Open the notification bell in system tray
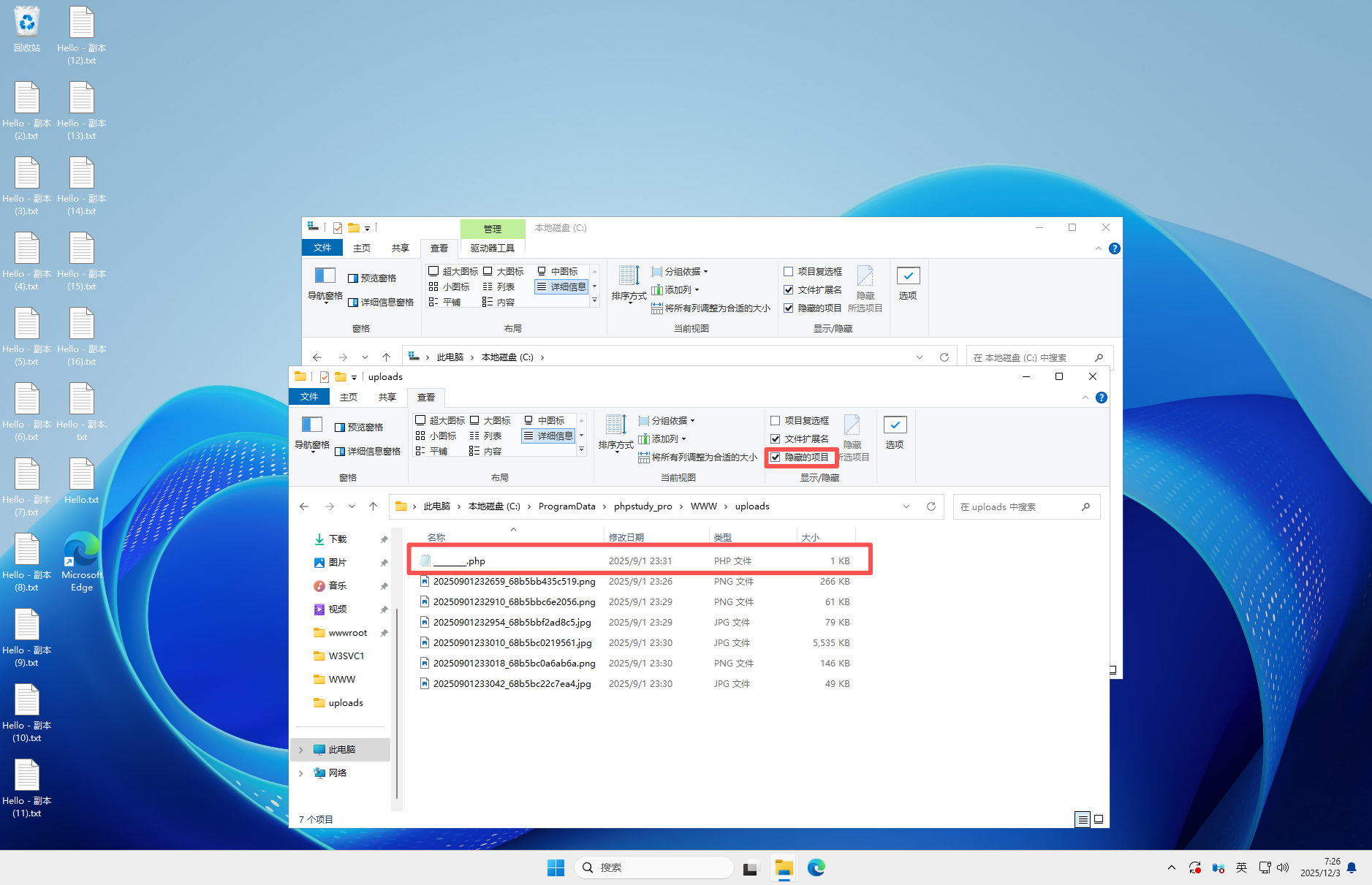The image size is (1372, 885). [1352, 867]
